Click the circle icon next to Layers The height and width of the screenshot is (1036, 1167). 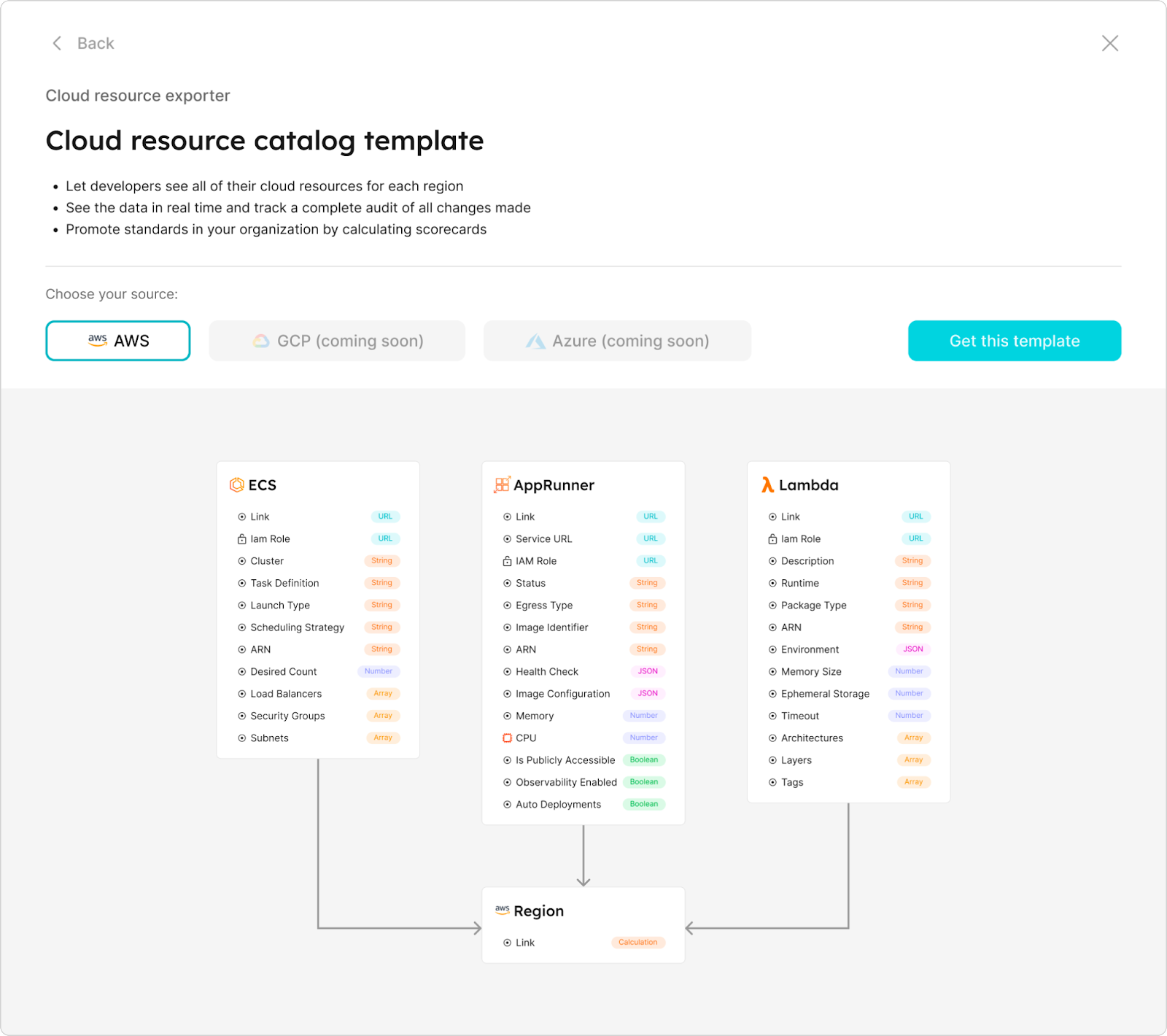(772, 760)
